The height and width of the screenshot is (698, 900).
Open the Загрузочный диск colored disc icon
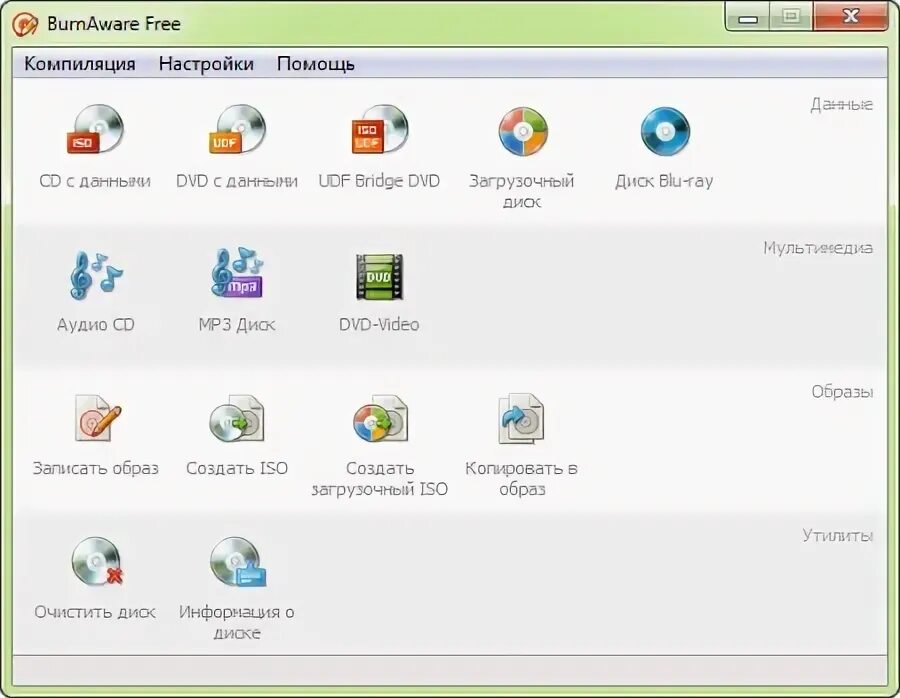523,131
